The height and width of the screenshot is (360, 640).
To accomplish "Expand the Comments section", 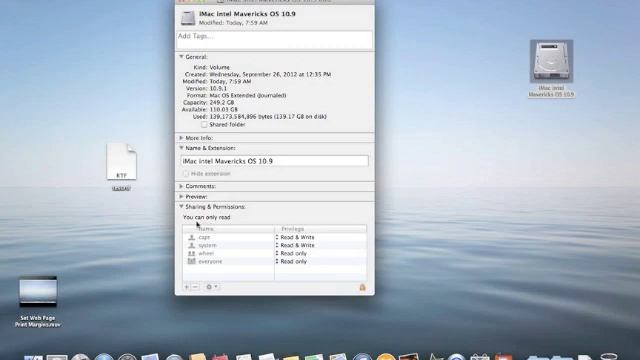I will click(x=181, y=186).
